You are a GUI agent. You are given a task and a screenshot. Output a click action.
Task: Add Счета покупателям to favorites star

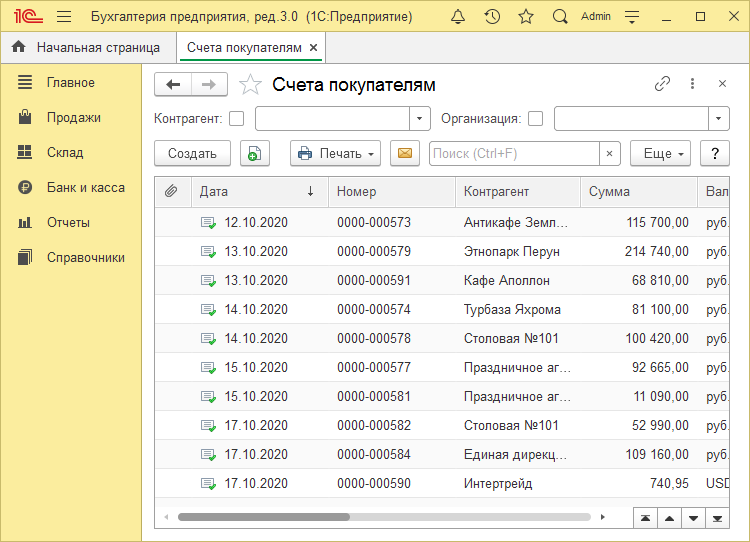tap(250, 85)
